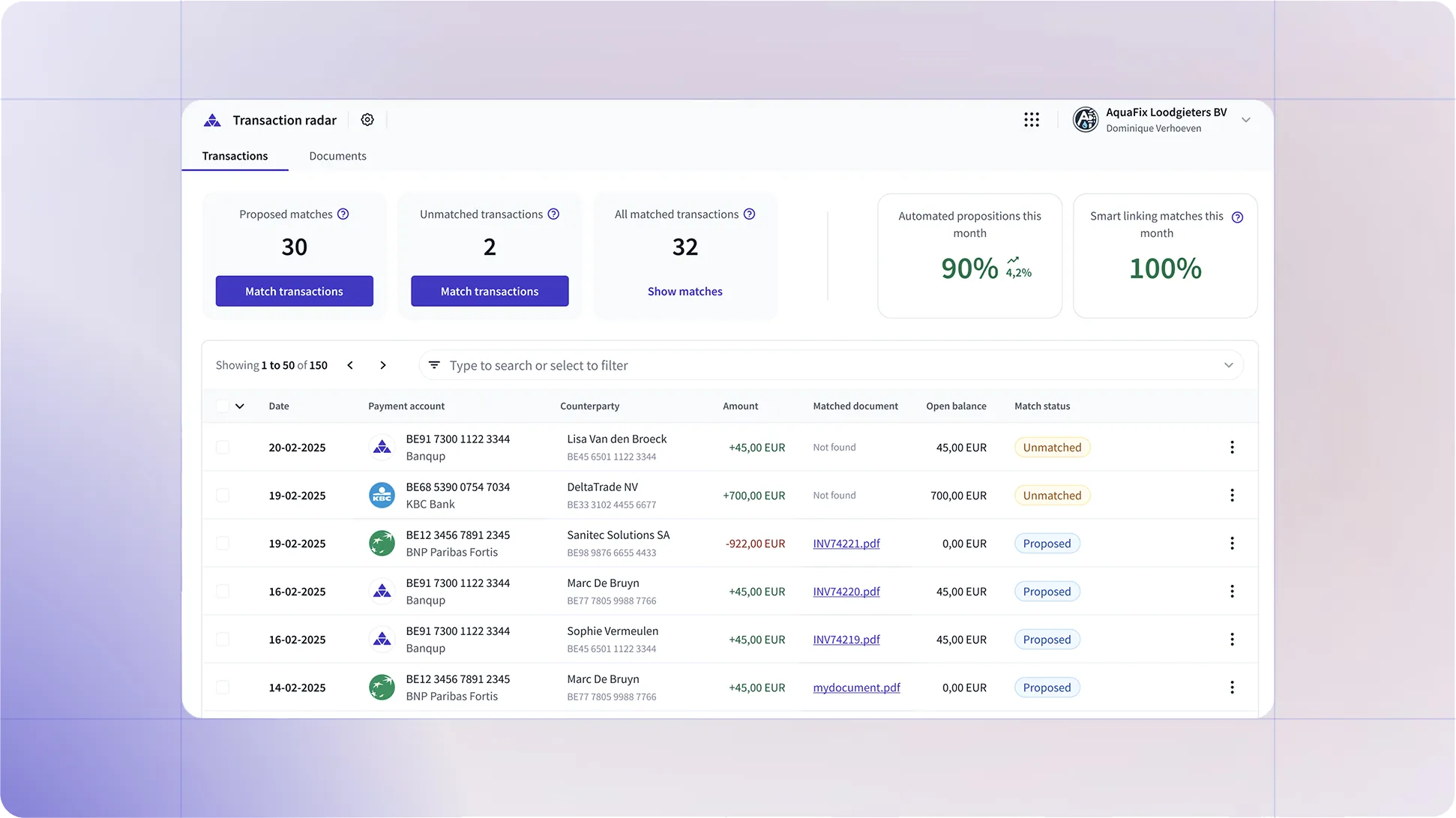Open help icon beside Smart linking matches
Image resolution: width=1456 pixels, height=818 pixels.
pos(1238,217)
